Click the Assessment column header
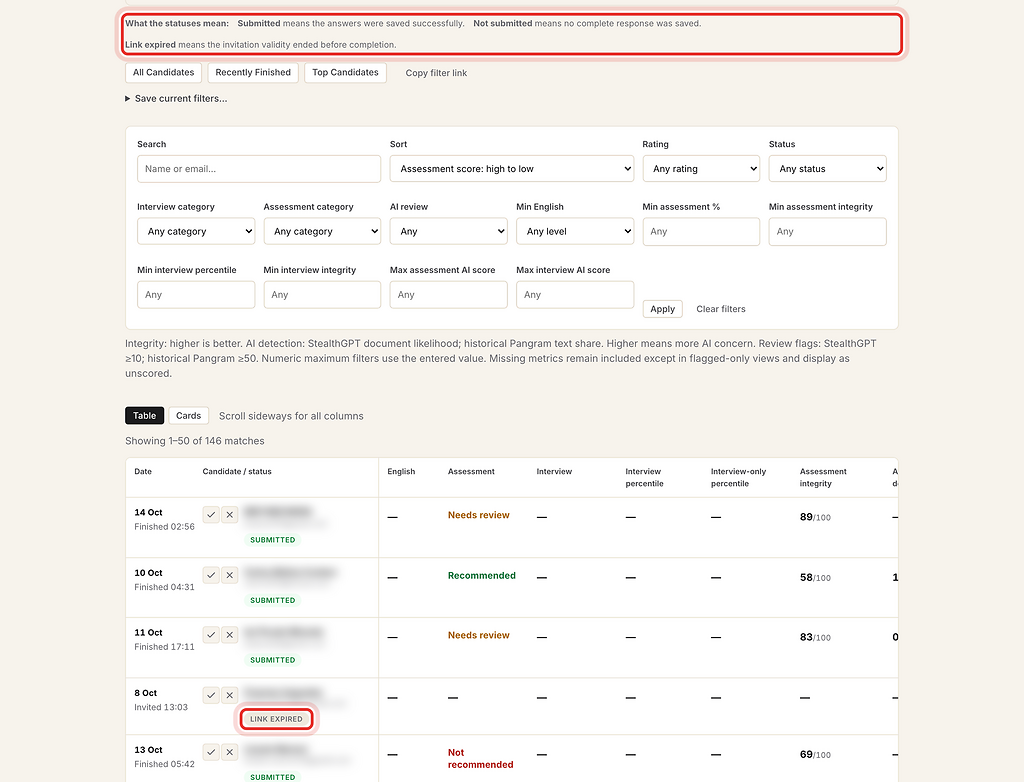The width and height of the screenshot is (1024, 782). tap(471, 472)
